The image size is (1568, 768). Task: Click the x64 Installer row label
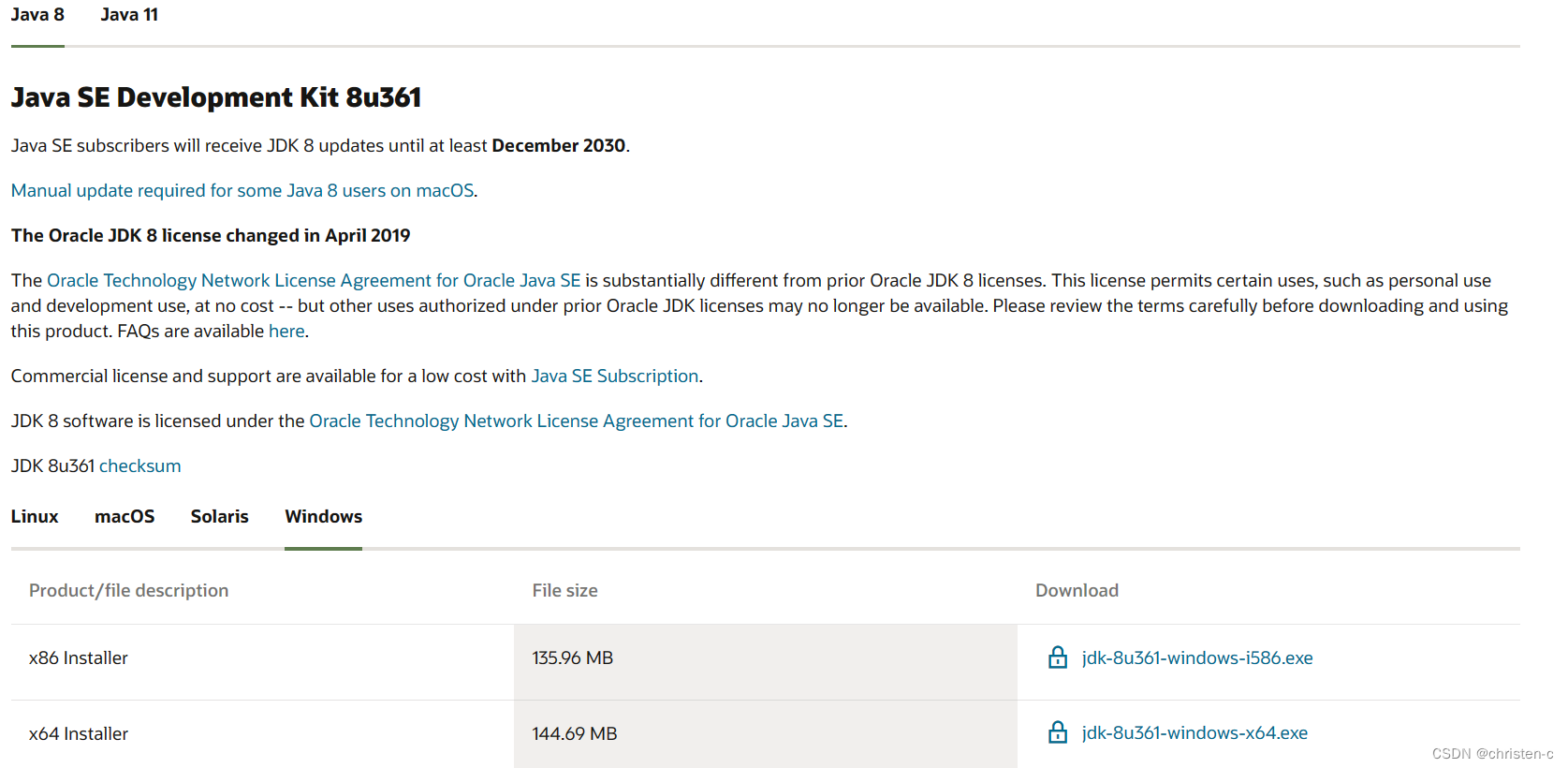[79, 734]
